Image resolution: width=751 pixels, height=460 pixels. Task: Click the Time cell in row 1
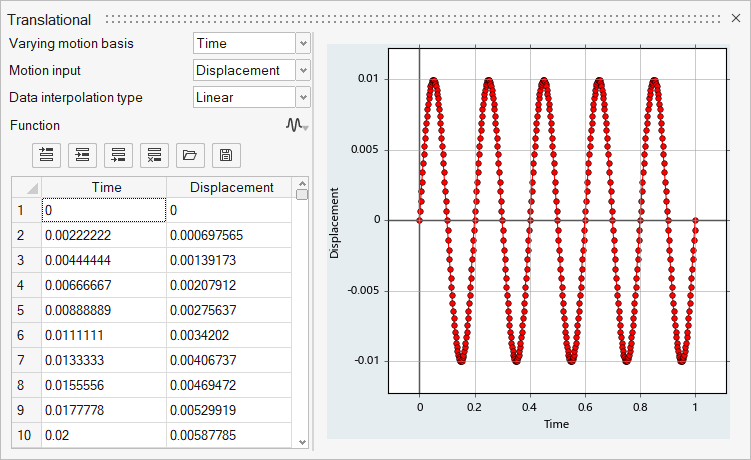click(104, 211)
